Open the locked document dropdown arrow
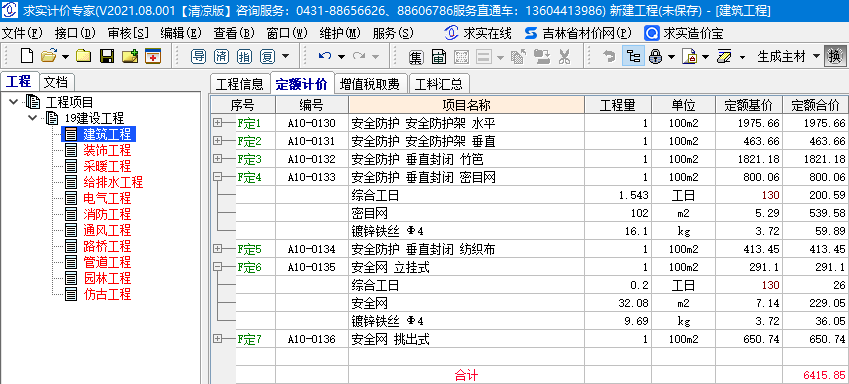This screenshot has width=849, height=384. (x=705, y=56)
